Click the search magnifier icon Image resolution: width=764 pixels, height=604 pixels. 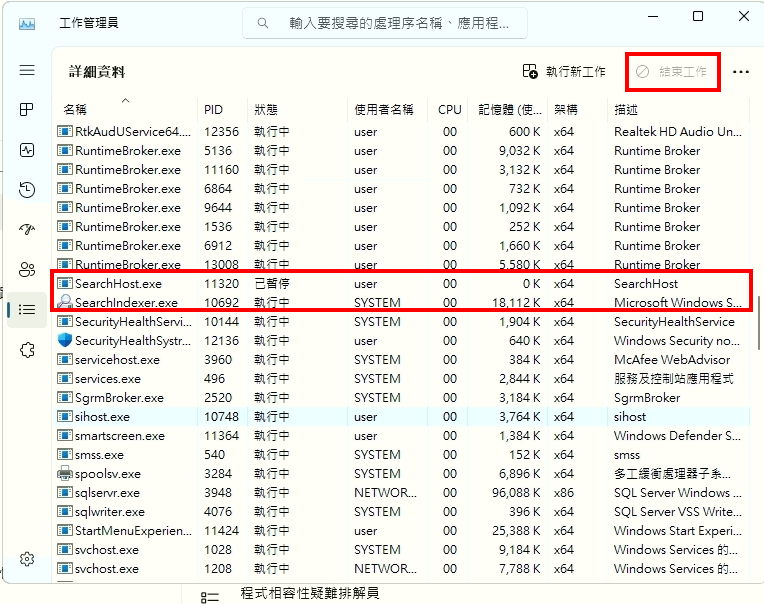click(263, 23)
